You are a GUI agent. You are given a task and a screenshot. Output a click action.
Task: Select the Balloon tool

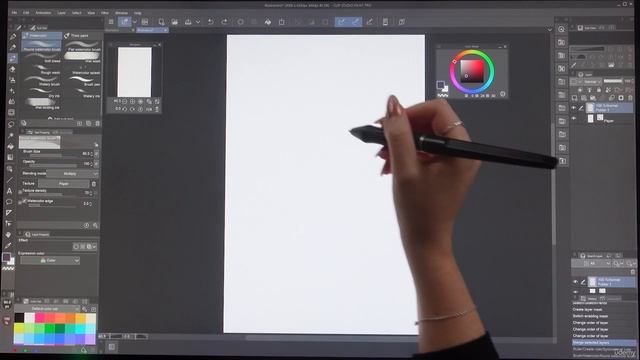(9, 202)
